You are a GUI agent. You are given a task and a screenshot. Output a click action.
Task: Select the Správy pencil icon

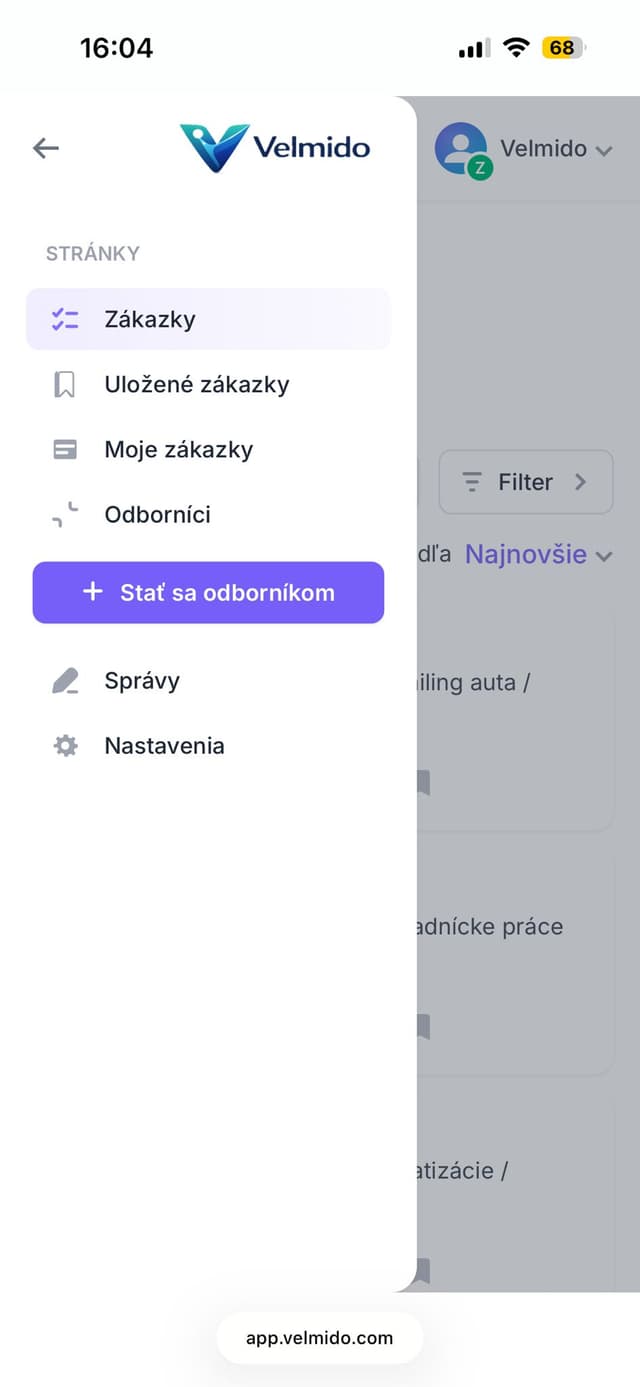pos(64,680)
